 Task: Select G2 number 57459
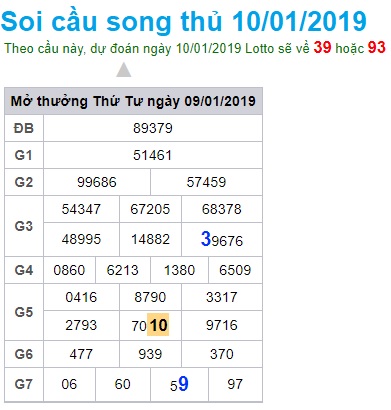pyautogui.click(x=206, y=182)
